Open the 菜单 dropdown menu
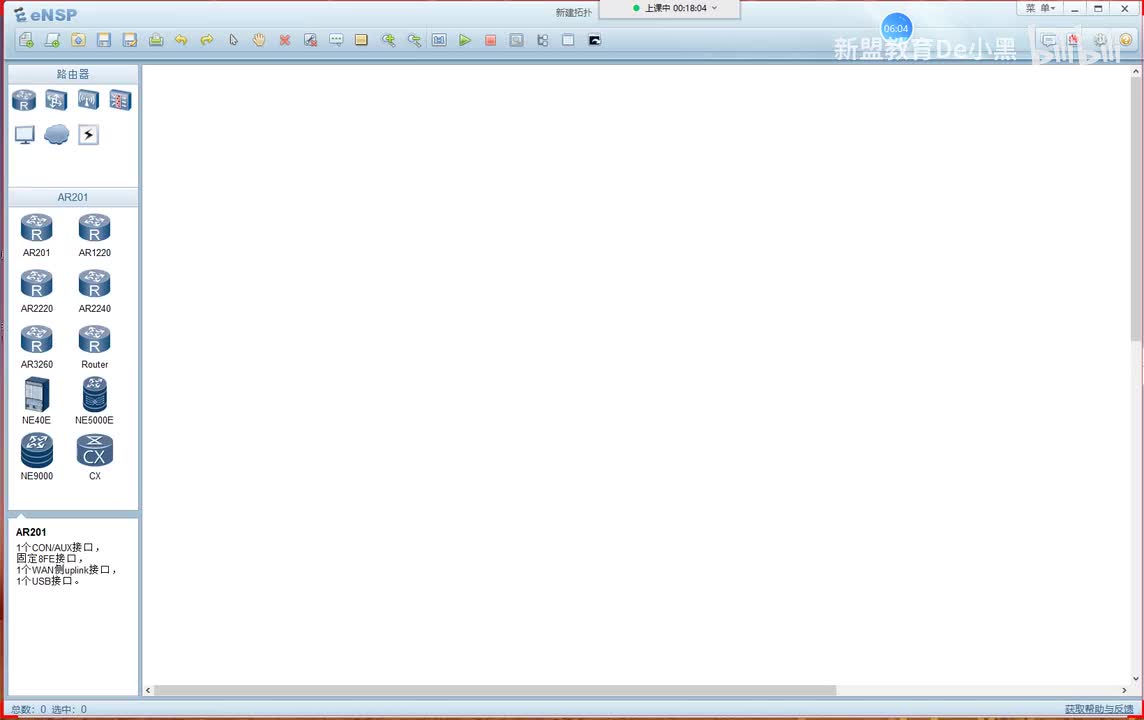The width and height of the screenshot is (1144, 720). [1041, 8]
